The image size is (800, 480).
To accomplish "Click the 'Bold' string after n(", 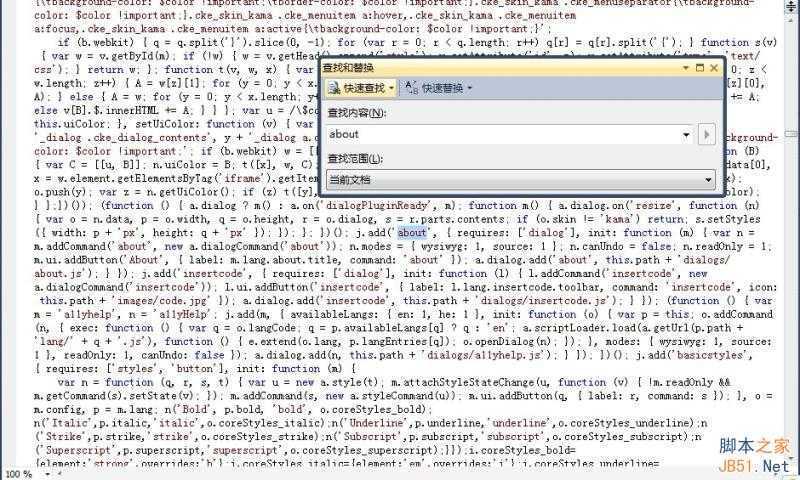I will tap(195, 410).
